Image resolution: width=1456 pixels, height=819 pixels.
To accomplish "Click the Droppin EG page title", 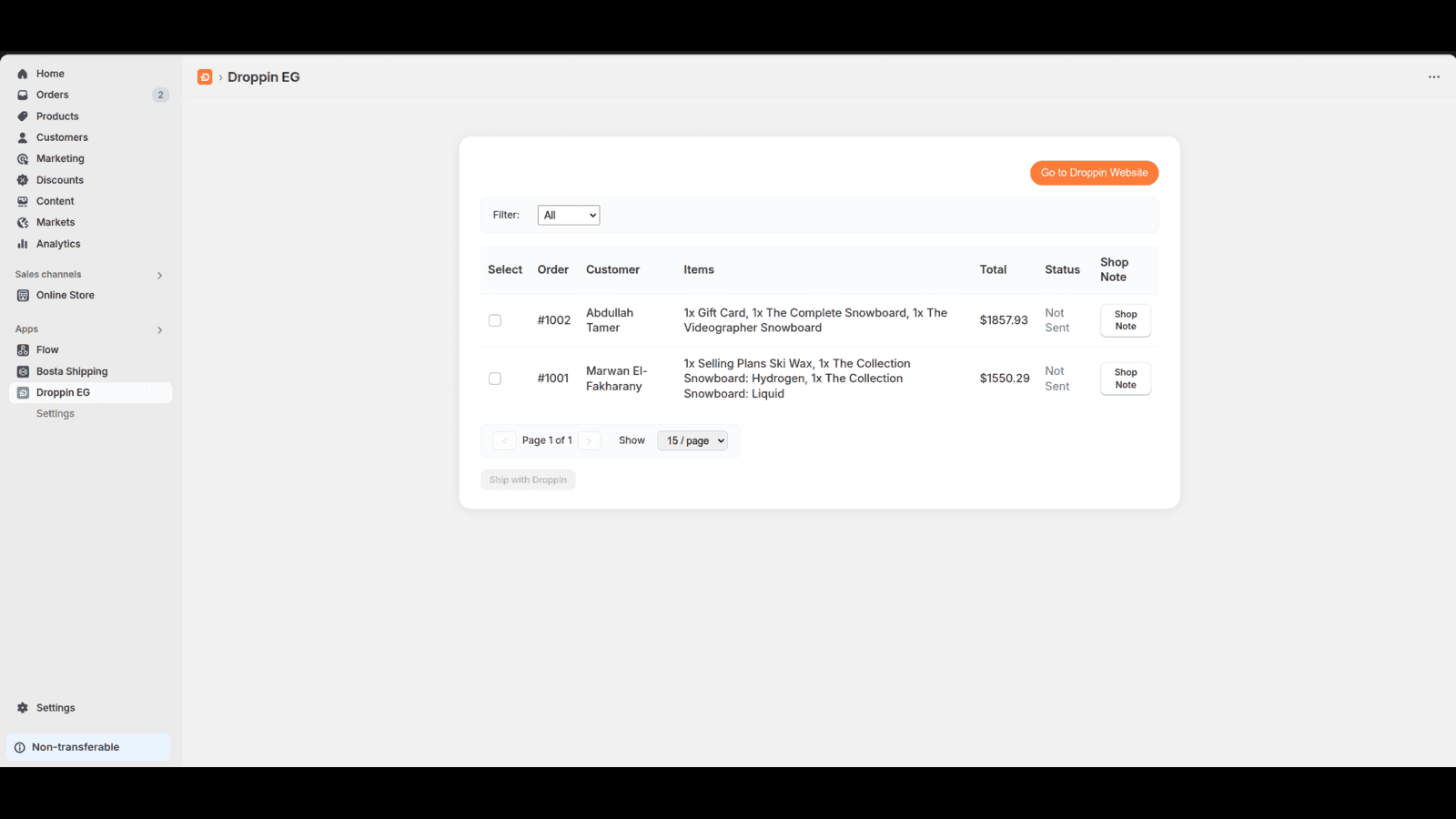I will click(264, 77).
